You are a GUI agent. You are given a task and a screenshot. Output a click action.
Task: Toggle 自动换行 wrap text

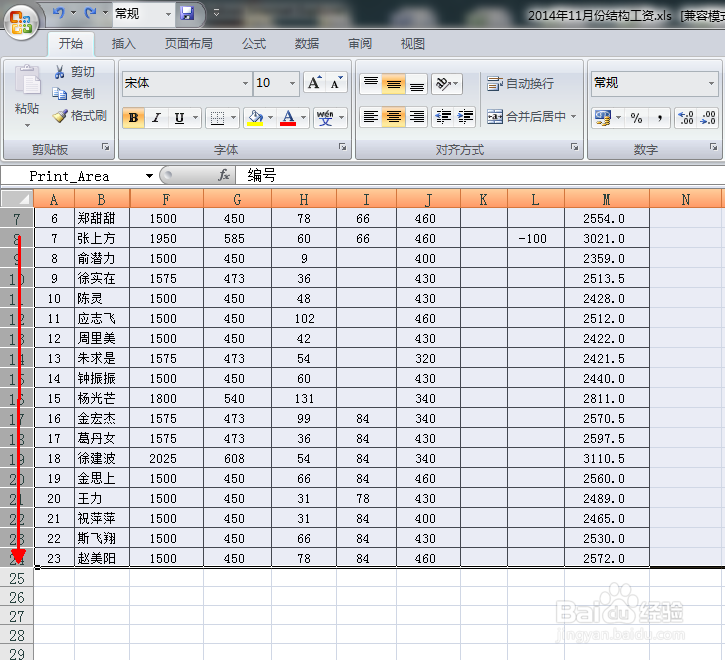pyautogui.click(x=521, y=83)
